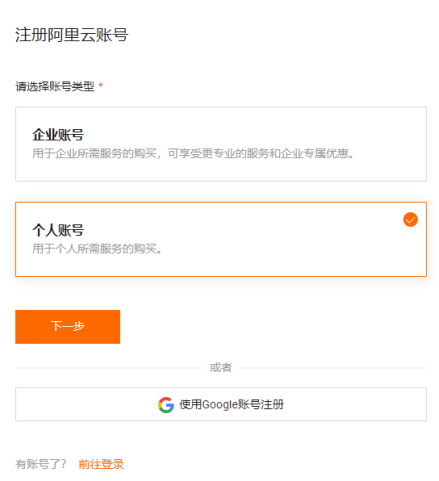Screen dimensions: 439x481
Task: Click empty space inside 个人账号 card below the description
Action: 221,266
